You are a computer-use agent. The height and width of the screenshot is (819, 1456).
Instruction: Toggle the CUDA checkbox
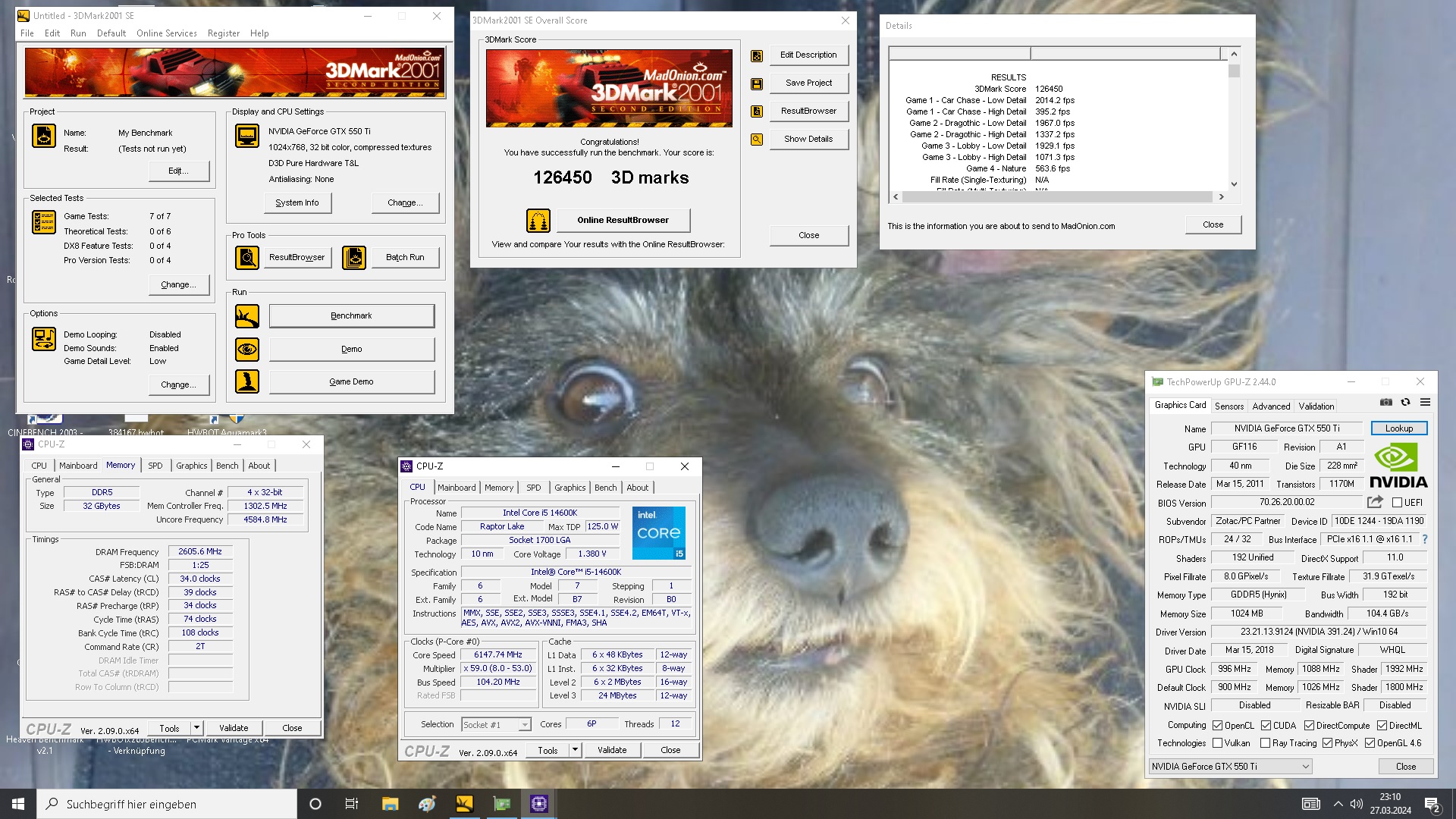click(x=1266, y=726)
